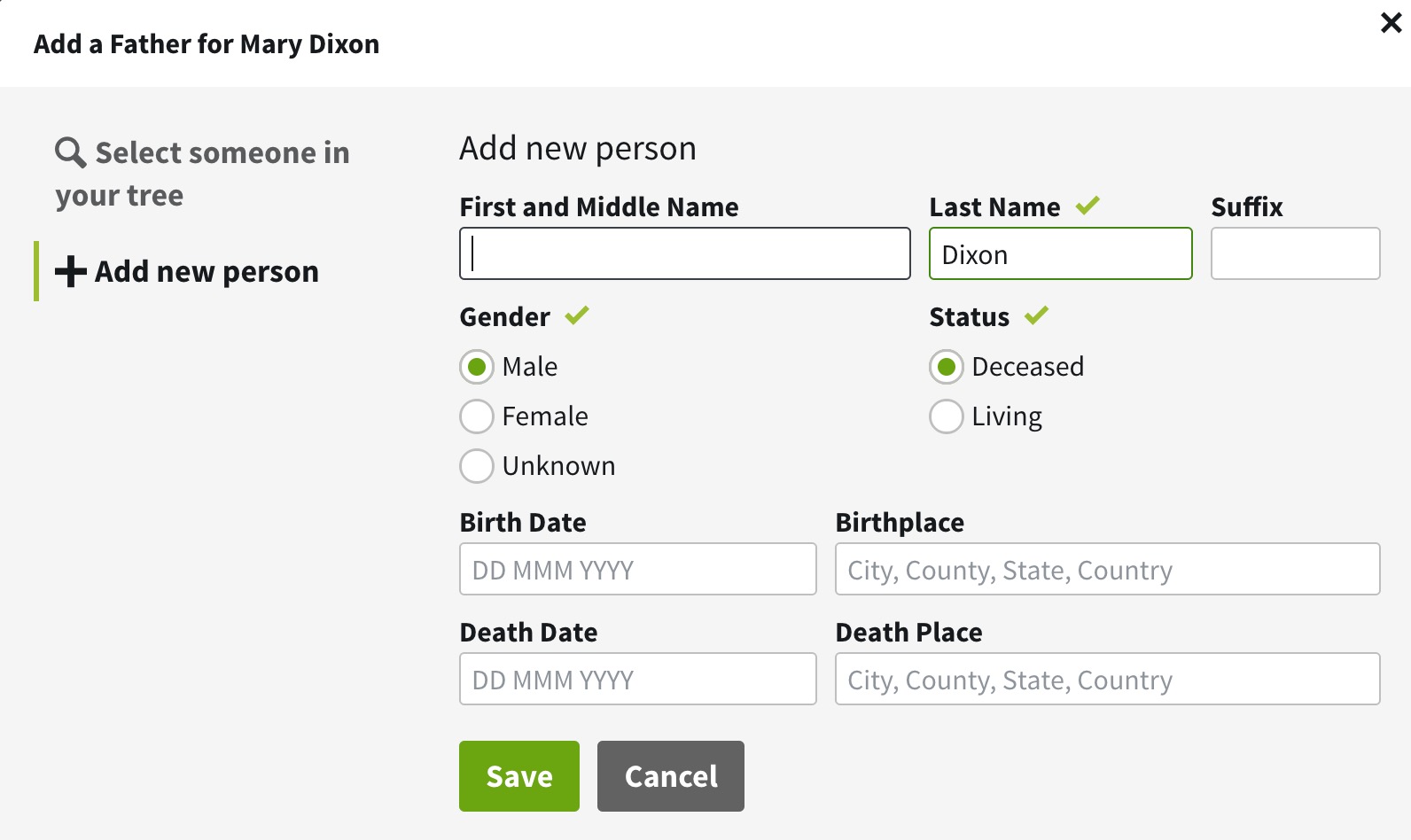
Task: Click the green checkmark next to Gender
Action: pyautogui.click(x=577, y=315)
